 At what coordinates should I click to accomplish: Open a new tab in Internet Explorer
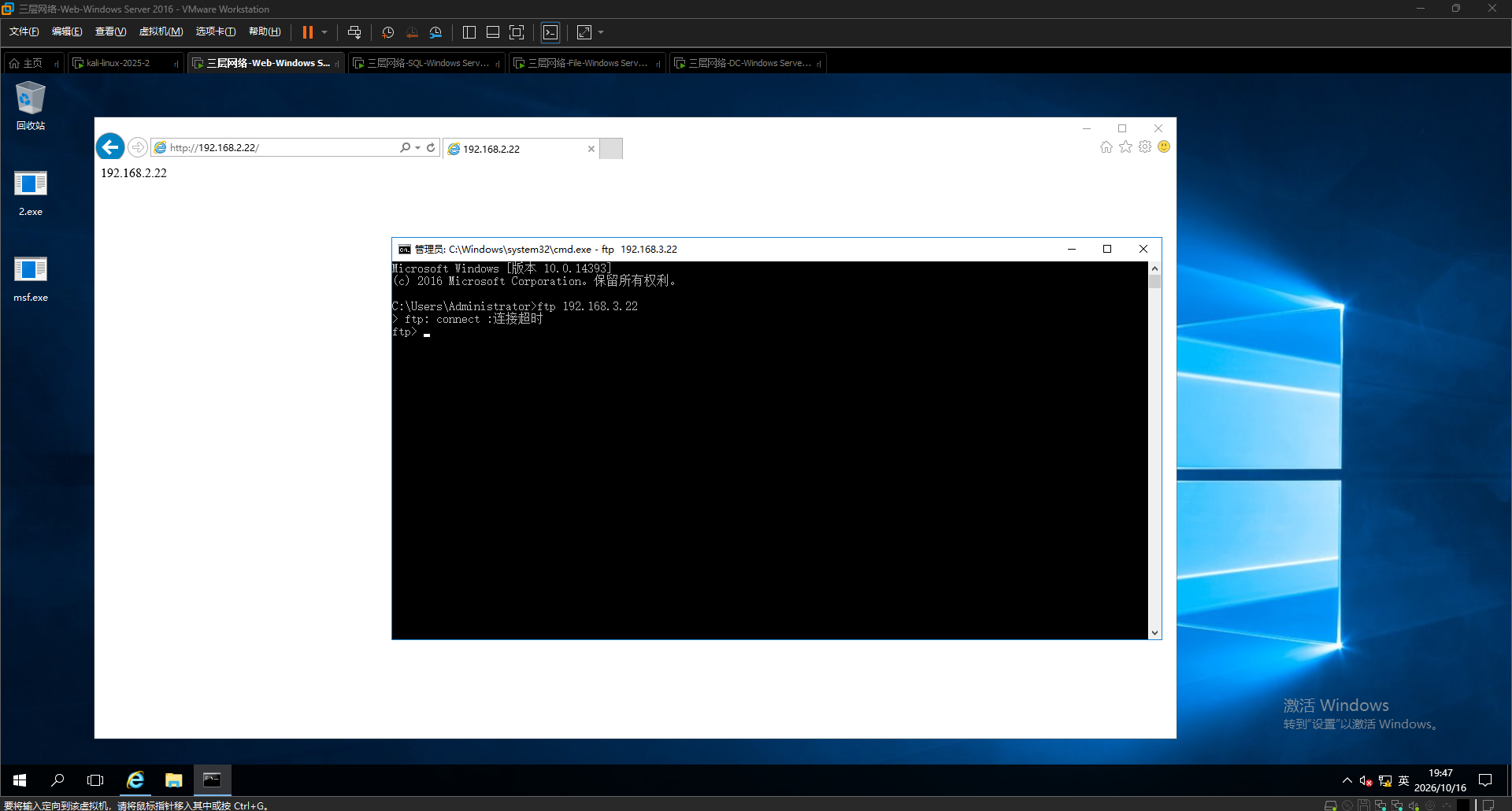tap(611, 149)
